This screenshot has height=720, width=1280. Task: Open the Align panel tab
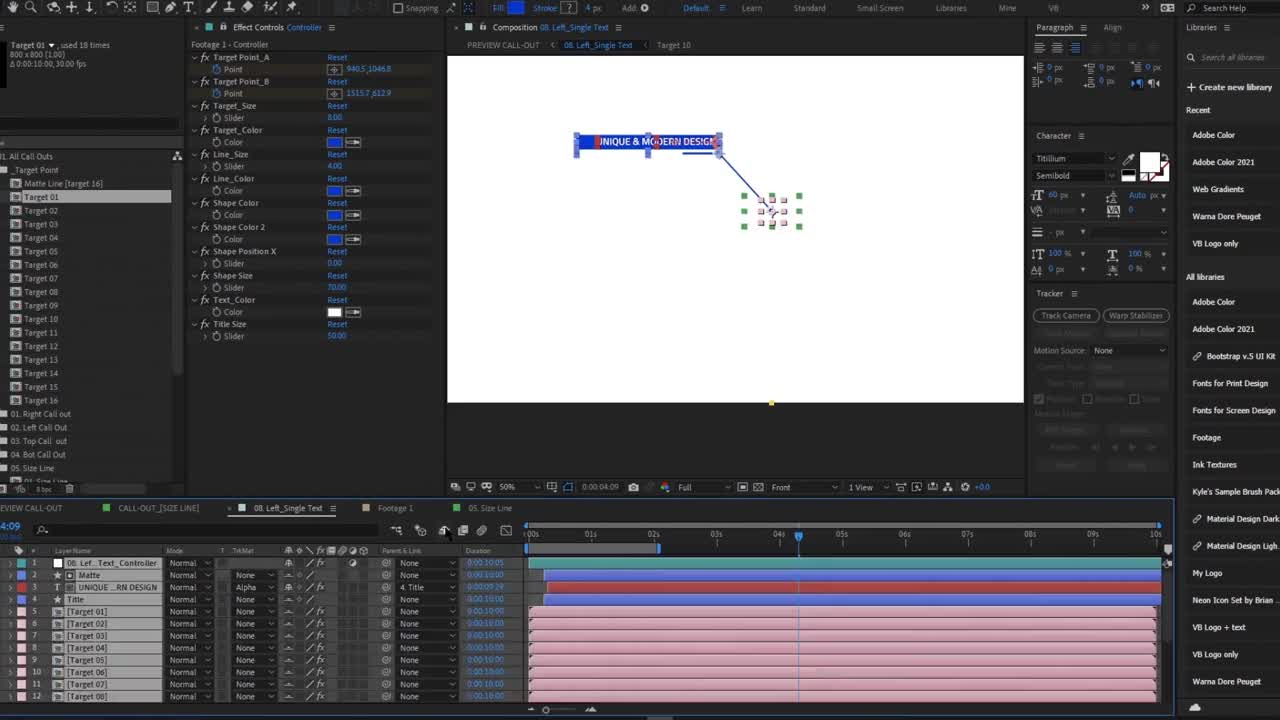[x=1112, y=27]
